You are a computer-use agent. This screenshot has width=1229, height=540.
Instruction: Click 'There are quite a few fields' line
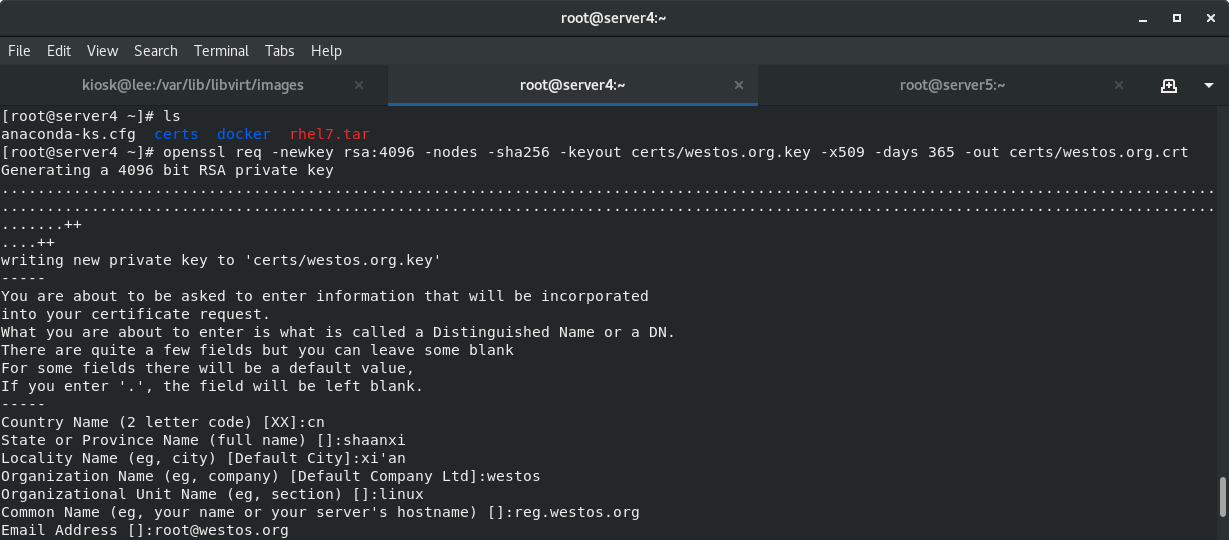tap(257, 350)
